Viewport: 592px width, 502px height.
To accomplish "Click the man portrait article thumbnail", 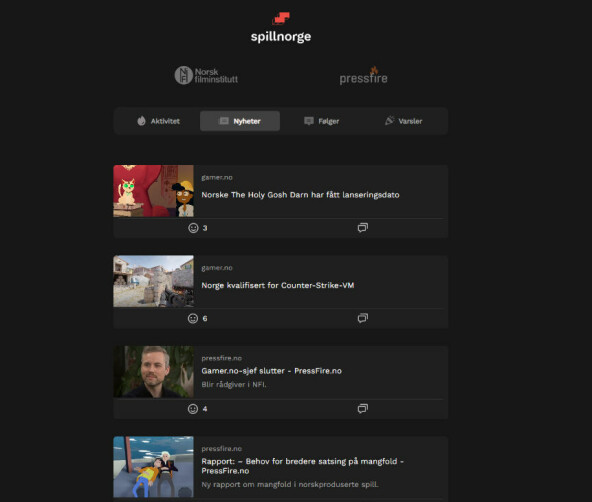I will coord(154,372).
